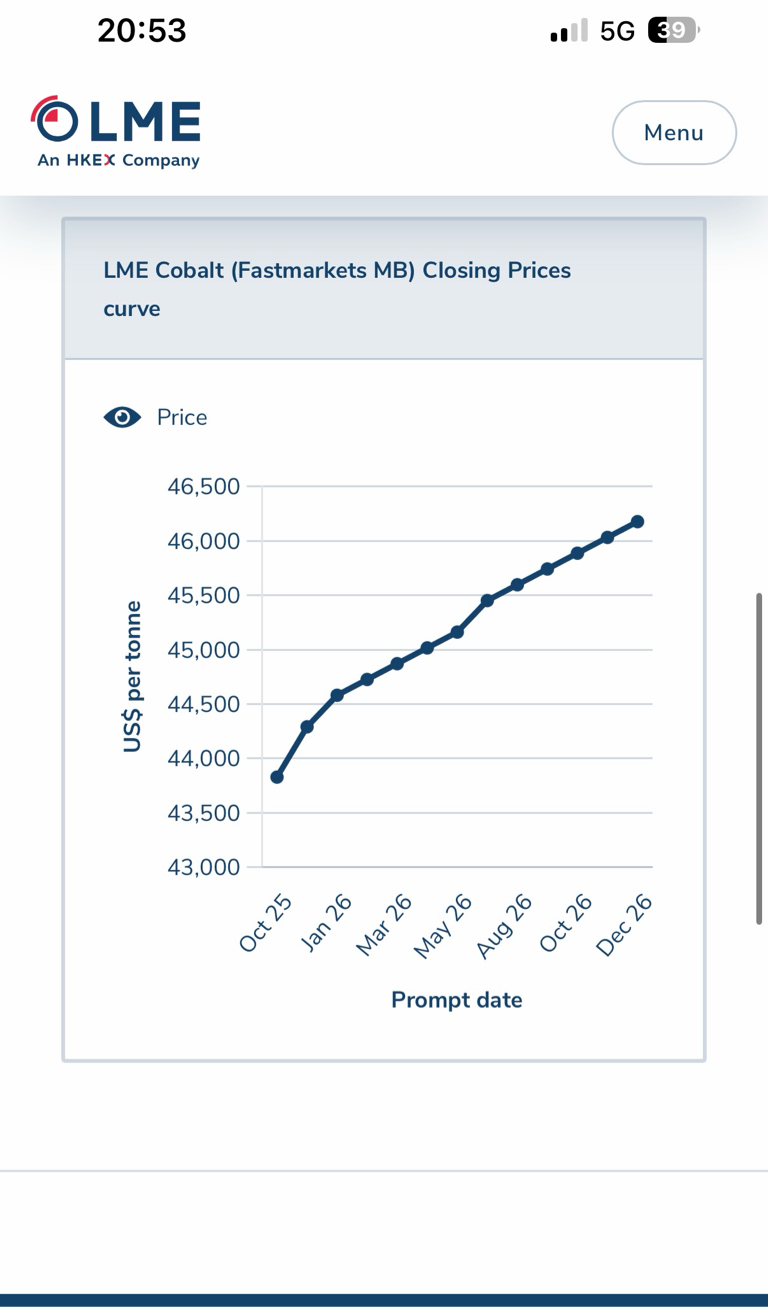Select the Jan 26 data point on curve
Image resolution: width=768 pixels, height=1307 pixels.
pos(337,695)
